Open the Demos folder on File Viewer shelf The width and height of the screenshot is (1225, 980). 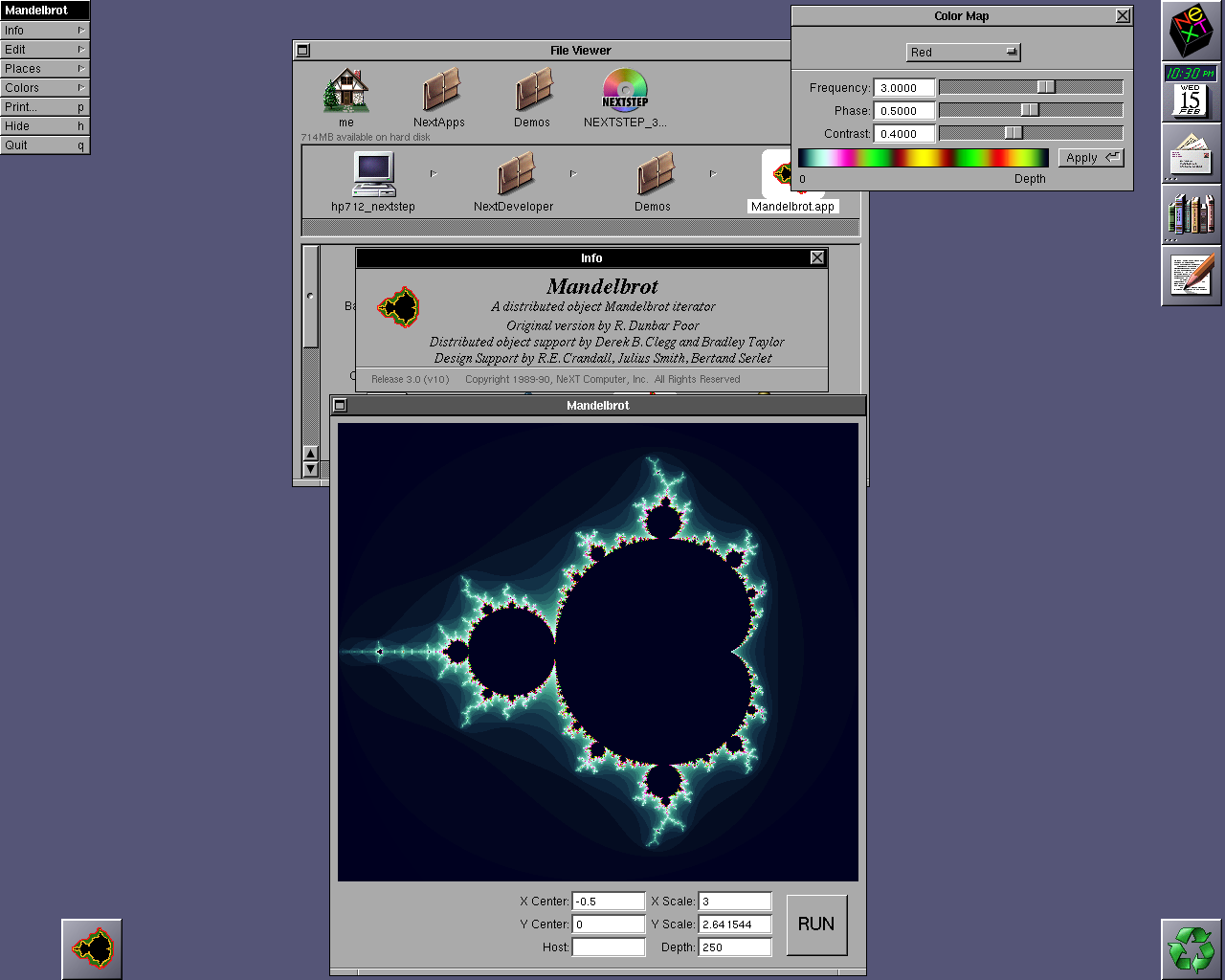532,92
